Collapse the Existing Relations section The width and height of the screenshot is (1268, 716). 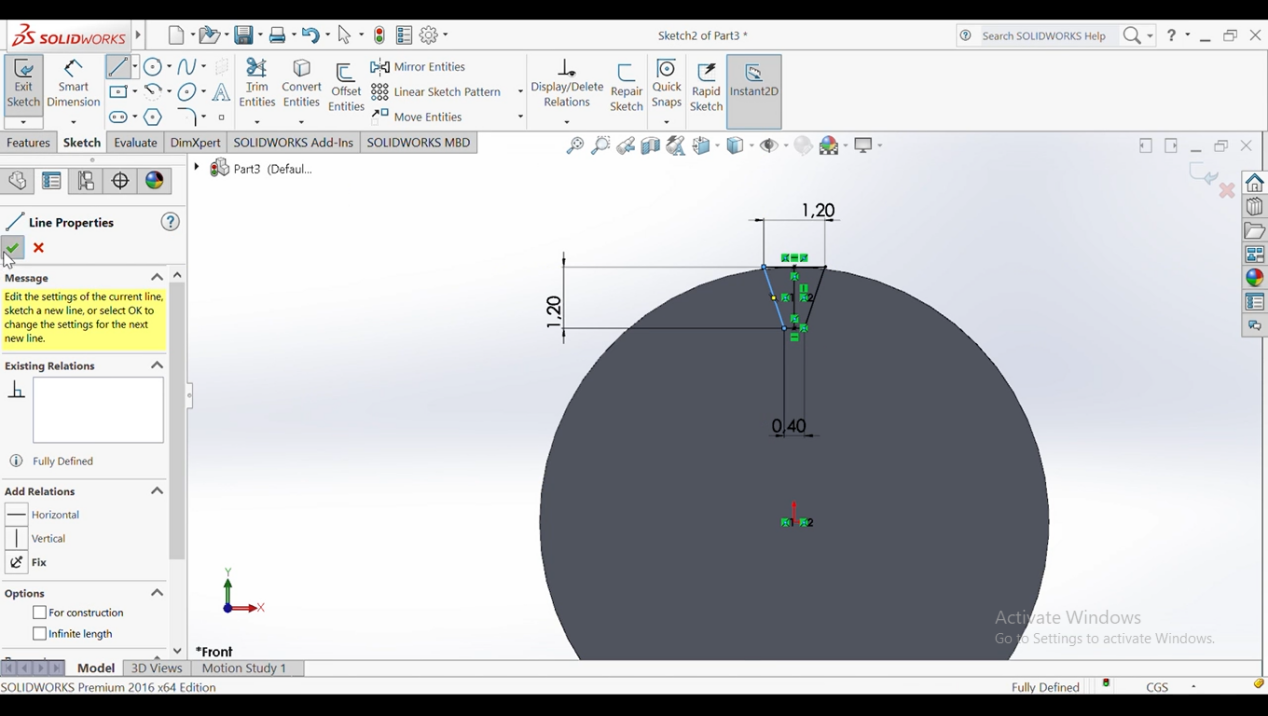point(157,366)
